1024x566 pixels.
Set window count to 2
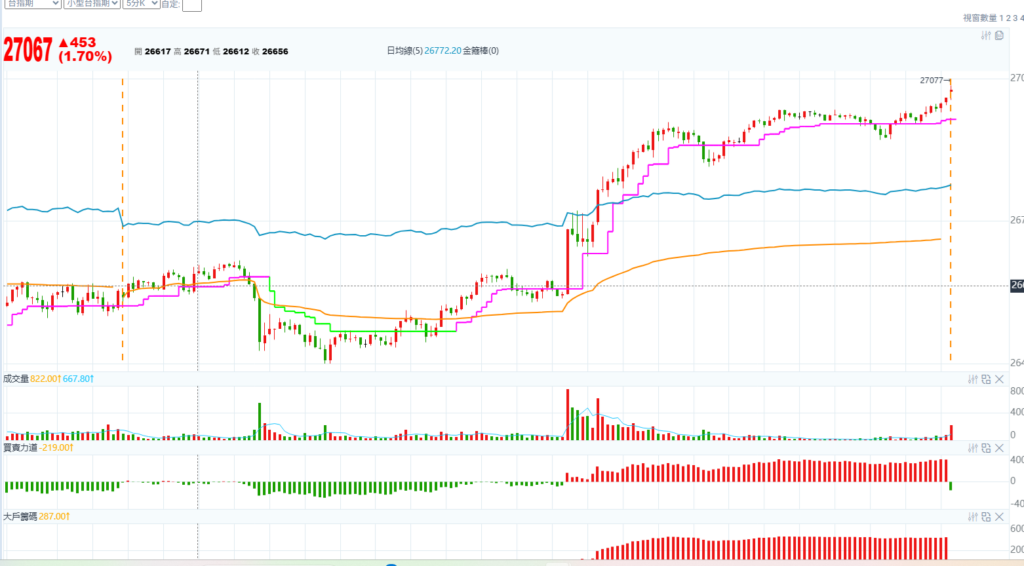pyautogui.click(x=1007, y=18)
